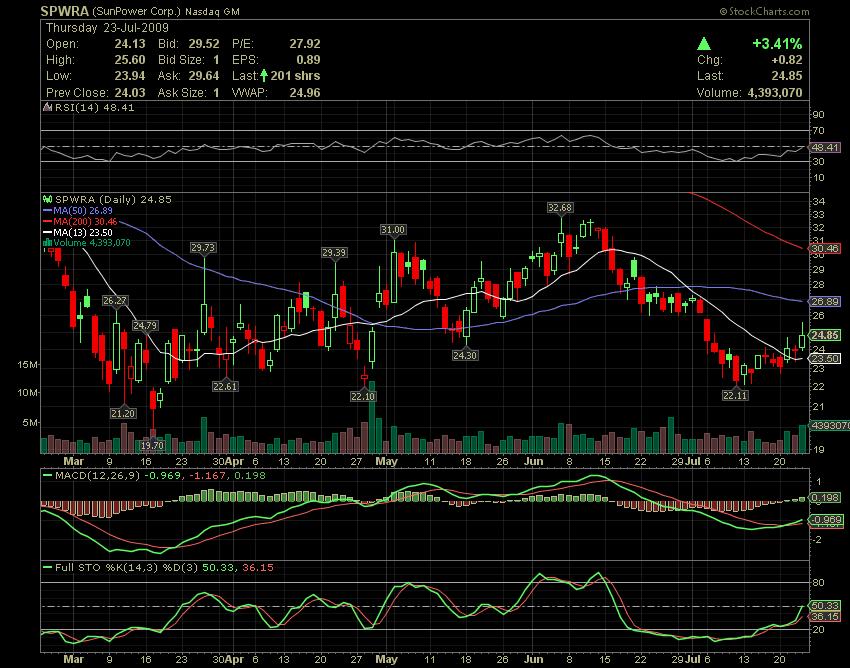
Task: Click the small icon before RSI(14) label
Action: (48, 107)
